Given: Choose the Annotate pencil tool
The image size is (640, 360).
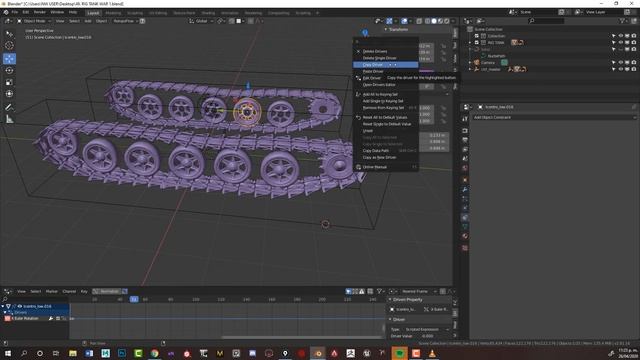Looking at the screenshot, I should (9, 107).
